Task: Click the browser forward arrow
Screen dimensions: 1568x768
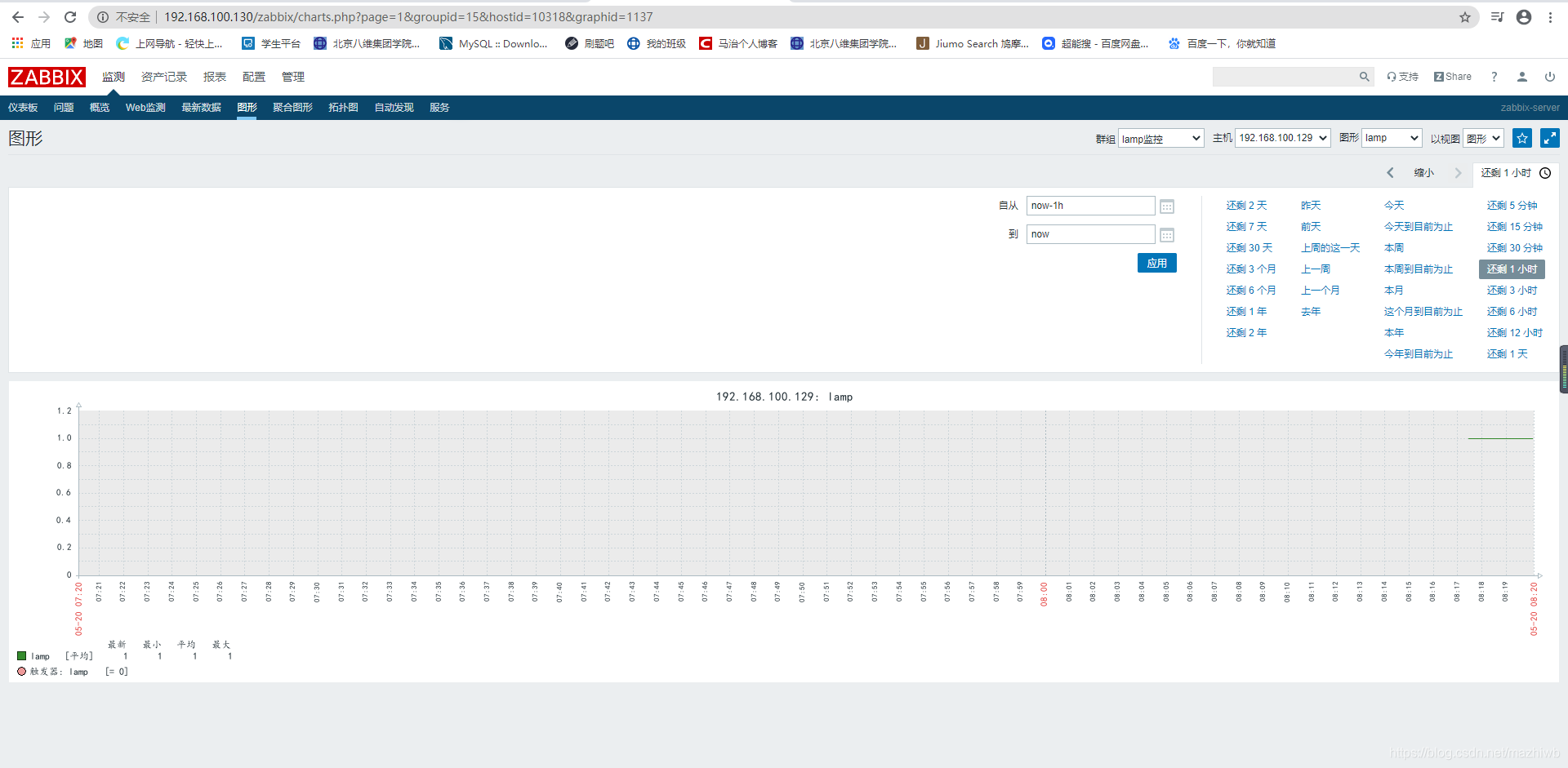Action: click(44, 17)
